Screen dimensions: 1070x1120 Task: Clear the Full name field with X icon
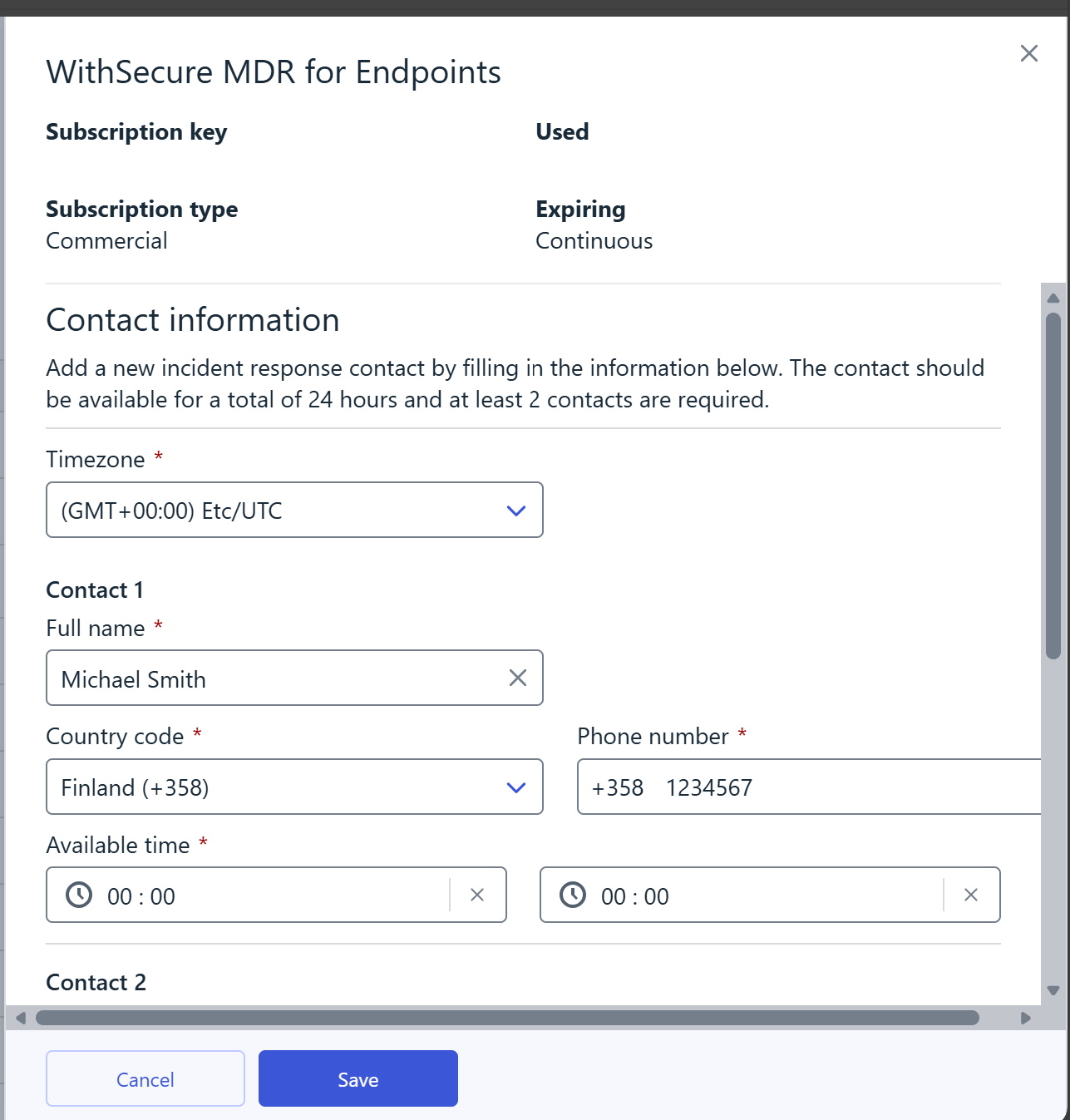[x=517, y=678]
